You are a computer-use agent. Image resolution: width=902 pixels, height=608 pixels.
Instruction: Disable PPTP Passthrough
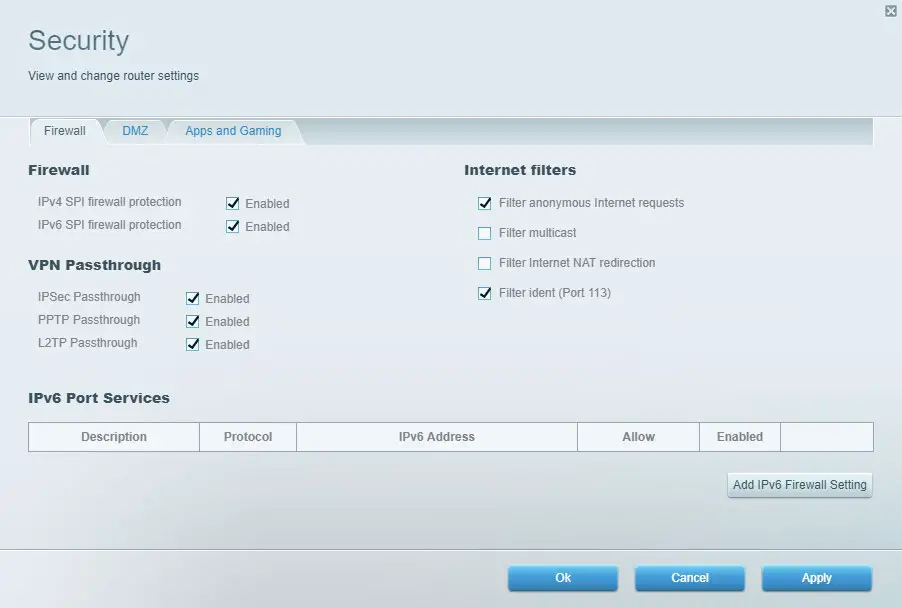[x=193, y=321]
